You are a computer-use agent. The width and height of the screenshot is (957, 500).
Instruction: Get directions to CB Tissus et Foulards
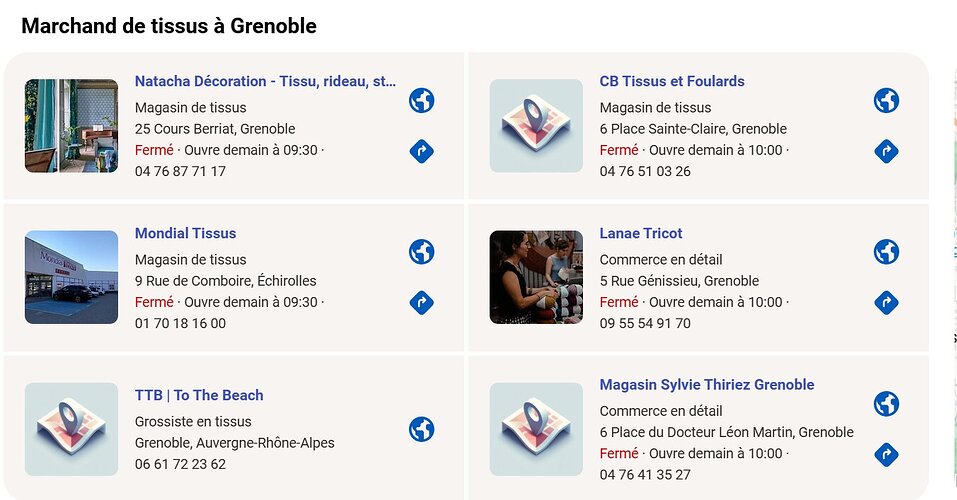(x=886, y=152)
